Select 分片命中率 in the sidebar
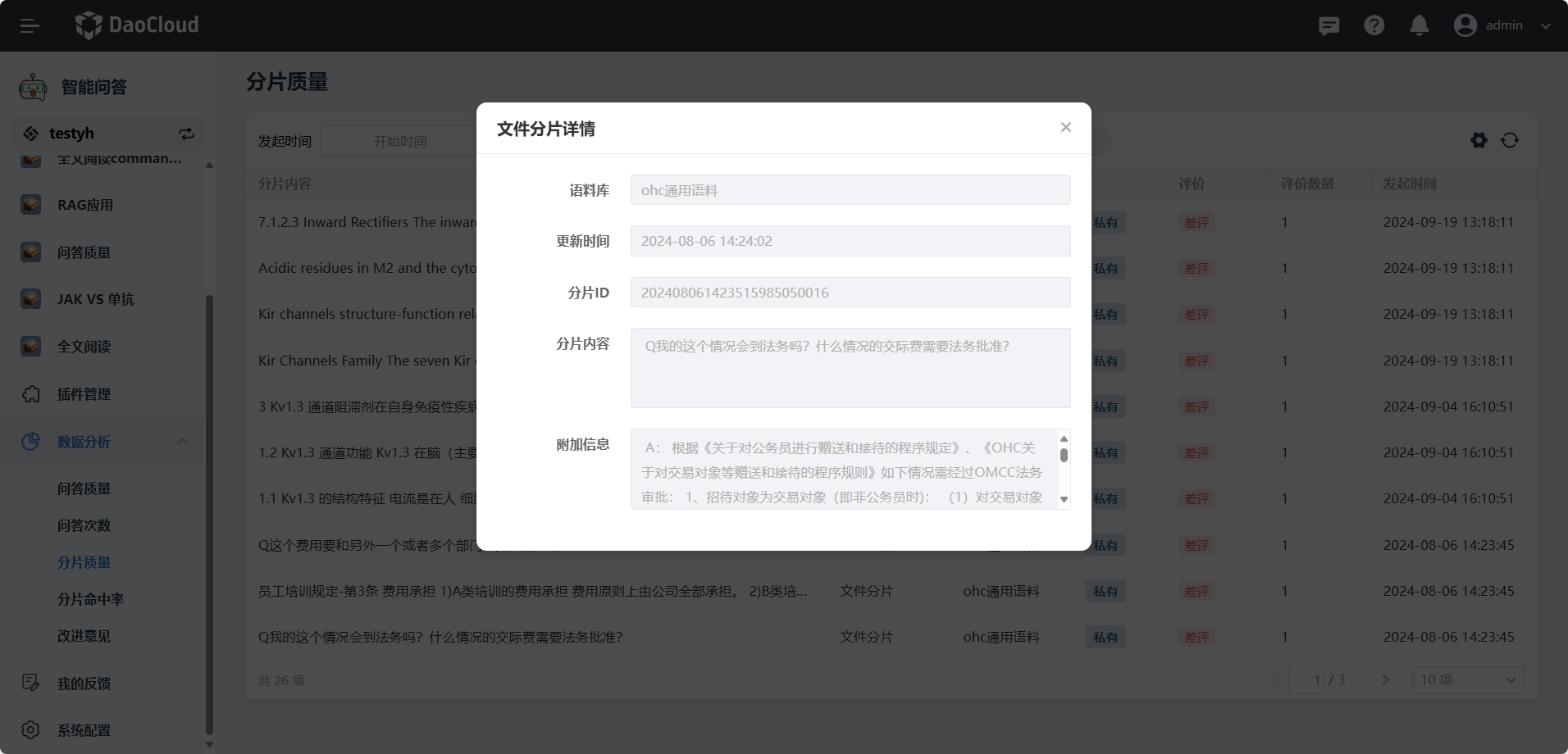Image resolution: width=1568 pixels, height=754 pixels. [x=89, y=599]
